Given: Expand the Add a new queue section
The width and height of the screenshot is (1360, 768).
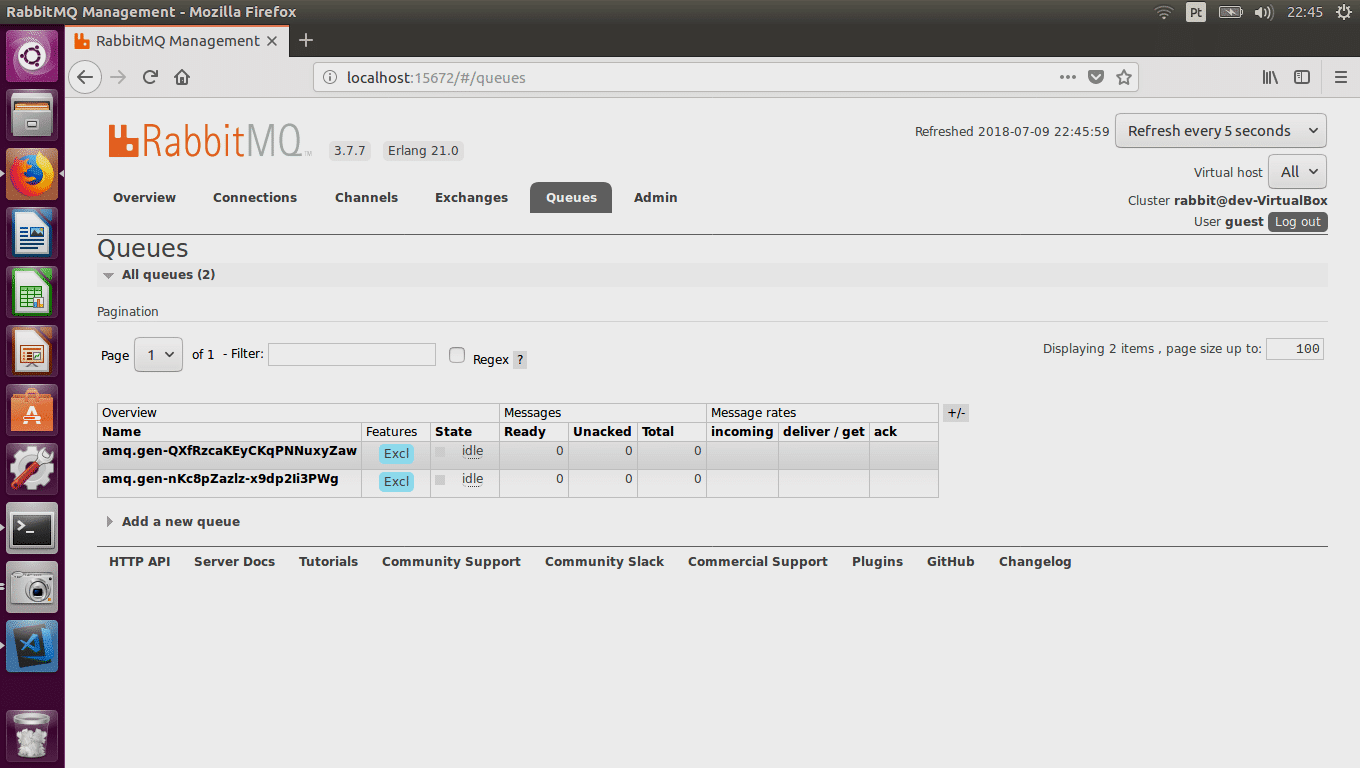Looking at the screenshot, I should pyautogui.click(x=180, y=522).
